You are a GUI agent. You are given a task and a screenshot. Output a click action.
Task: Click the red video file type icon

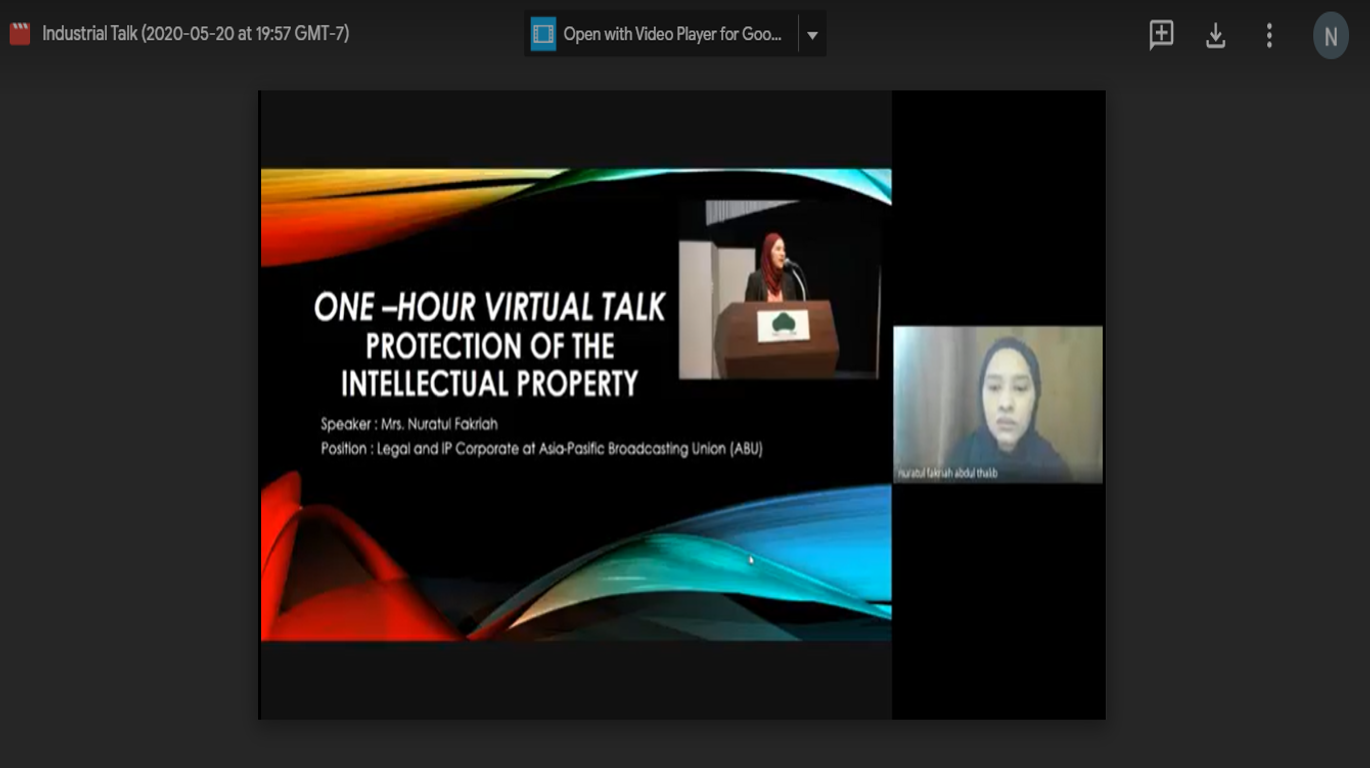20,34
